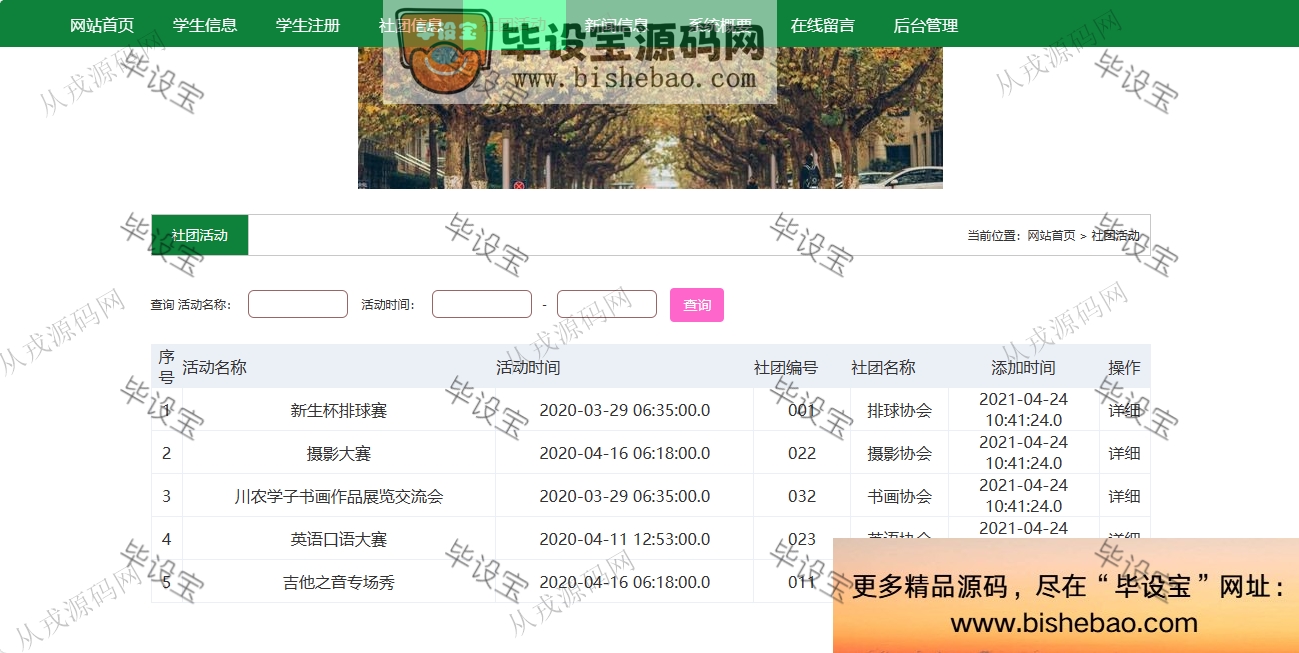Click the 排球协会 club name cell
The width and height of the screenshot is (1299, 653).
tap(900, 410)
